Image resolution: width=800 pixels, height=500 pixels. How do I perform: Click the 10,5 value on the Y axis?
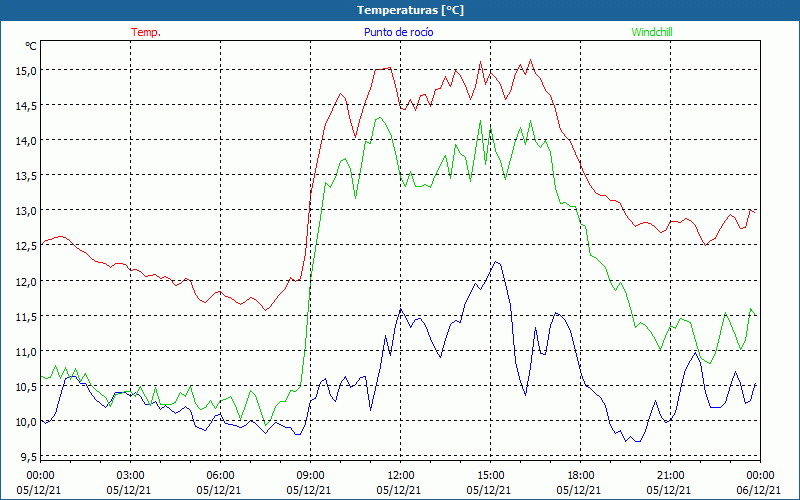pyautogui.click(x=26, y=387)
